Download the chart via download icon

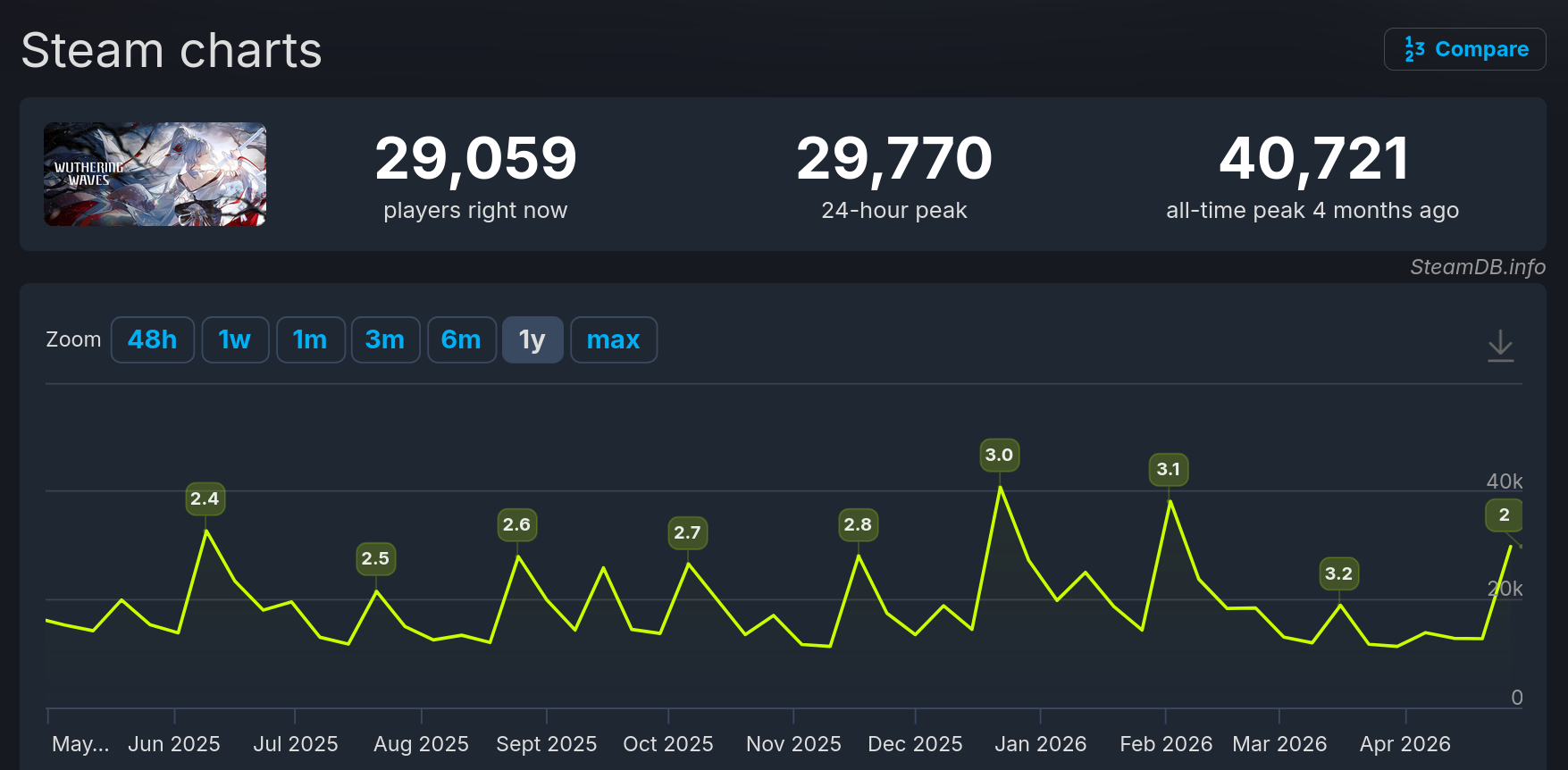tap(1501, 345)
